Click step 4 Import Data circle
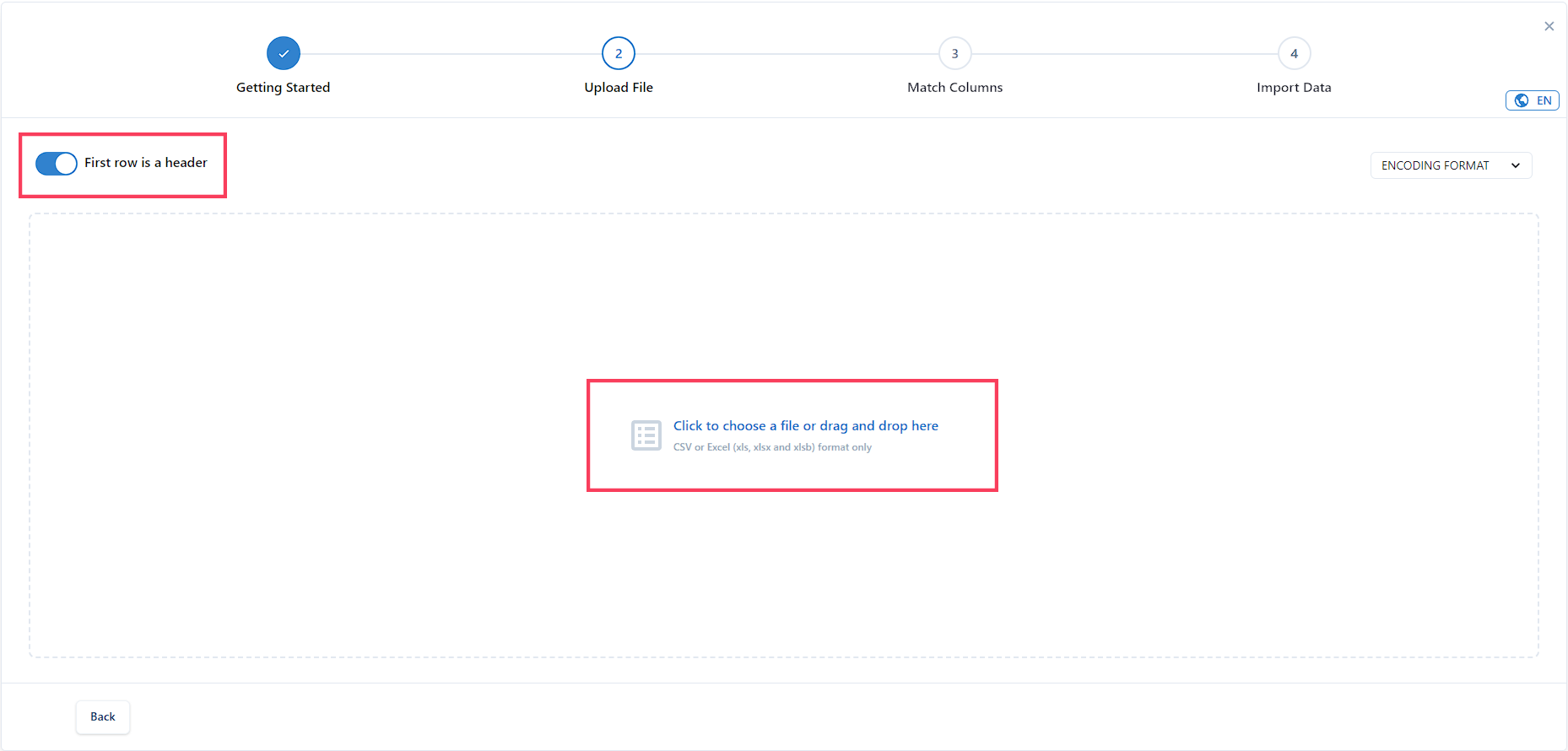1568x751 pixels. pos(1295,53)
